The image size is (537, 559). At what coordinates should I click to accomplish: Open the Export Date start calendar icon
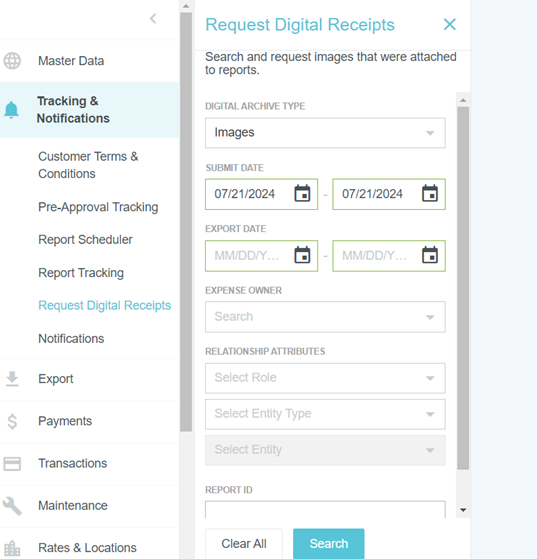point(302,255)
